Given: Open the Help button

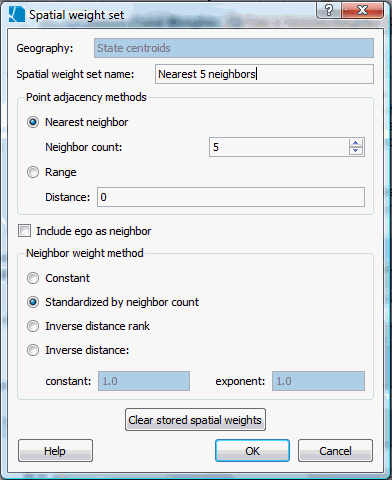Looking at the screenshot, I should [55, 451].
